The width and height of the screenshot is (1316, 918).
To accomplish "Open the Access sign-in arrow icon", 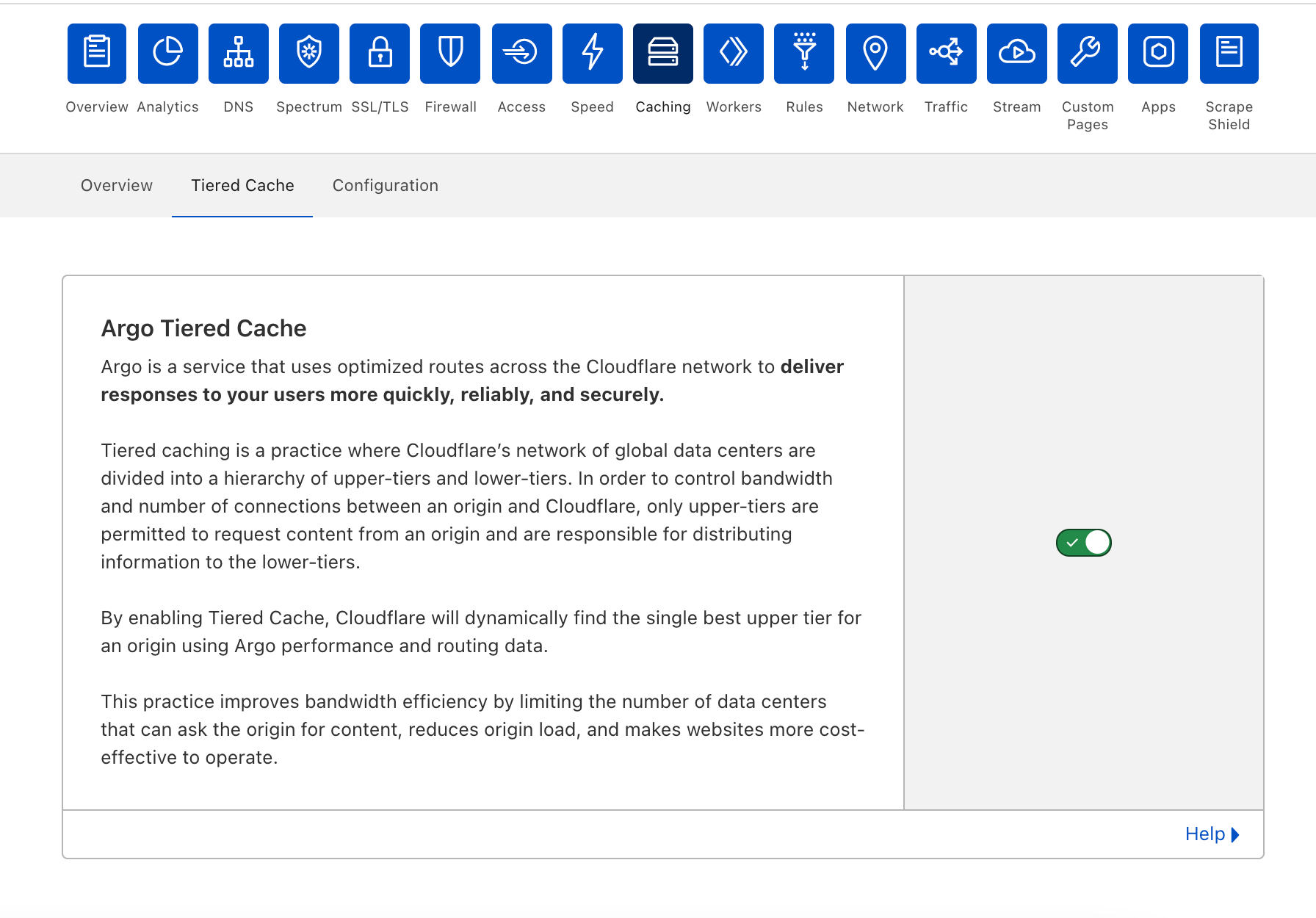I will pyautogui.click(x=522, y=54).
